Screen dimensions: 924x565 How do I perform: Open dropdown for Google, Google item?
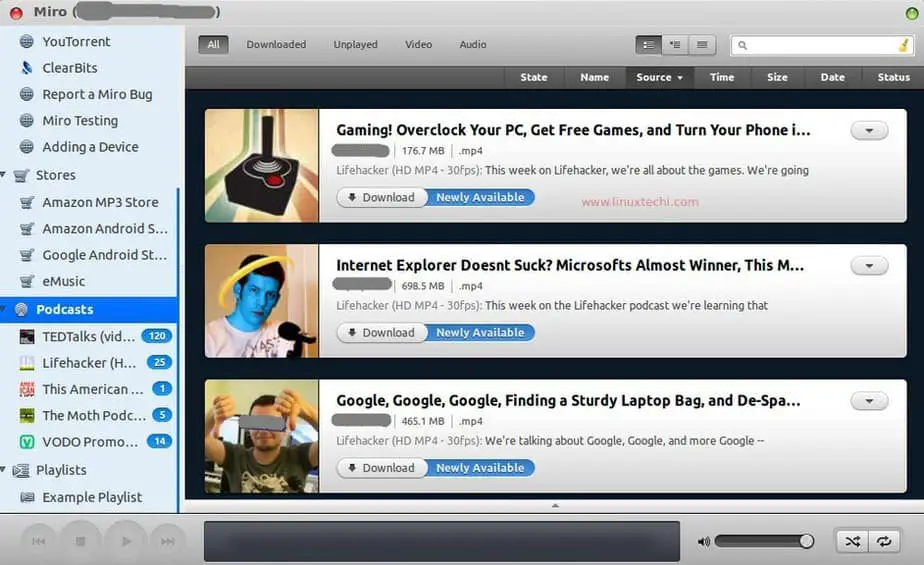tap(869, 401)
